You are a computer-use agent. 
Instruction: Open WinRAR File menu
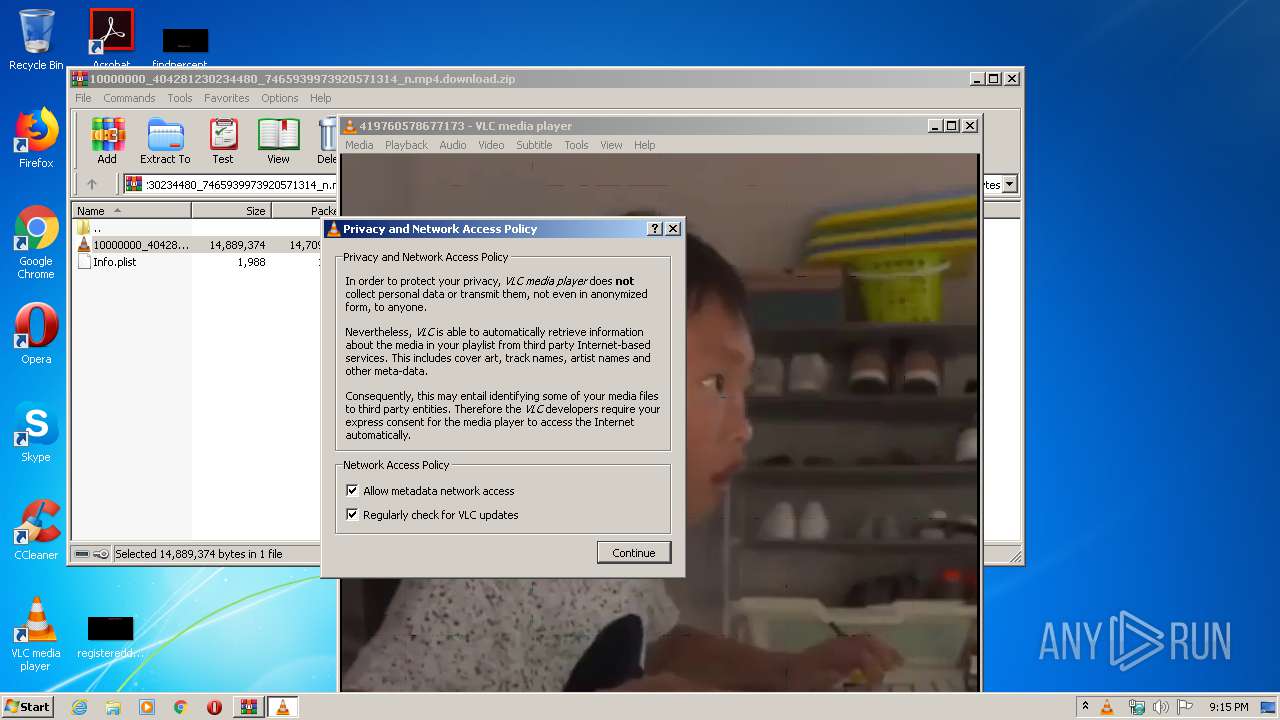point(83,98)
